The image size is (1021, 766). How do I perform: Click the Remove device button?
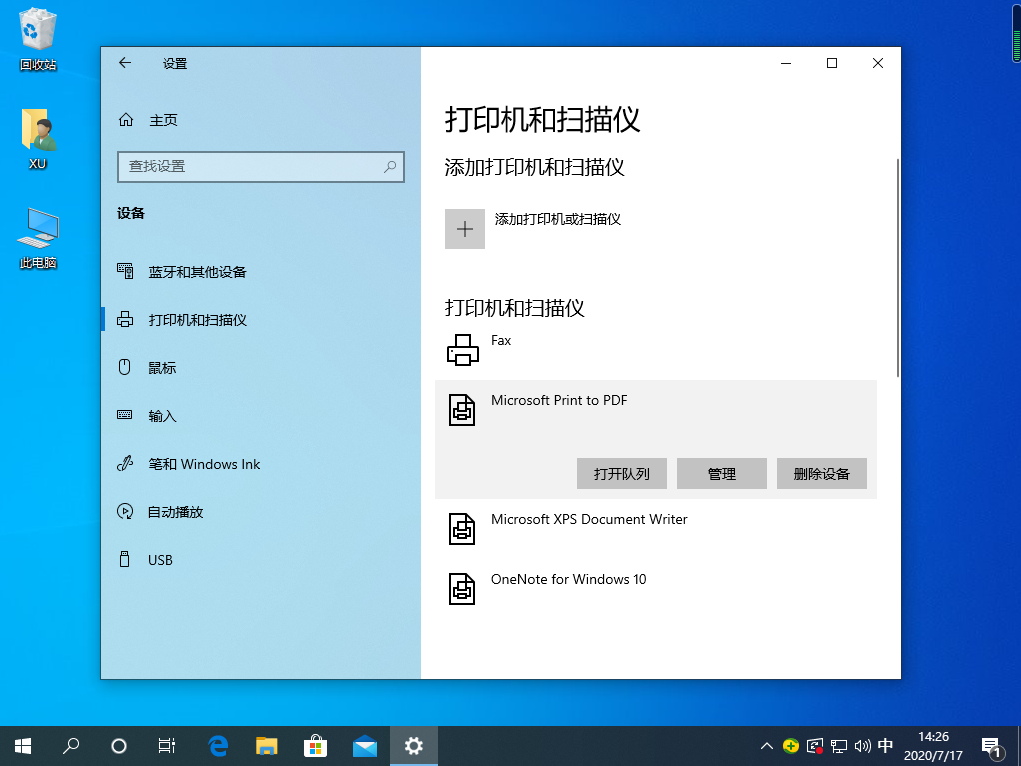click(x=821, y=474)
